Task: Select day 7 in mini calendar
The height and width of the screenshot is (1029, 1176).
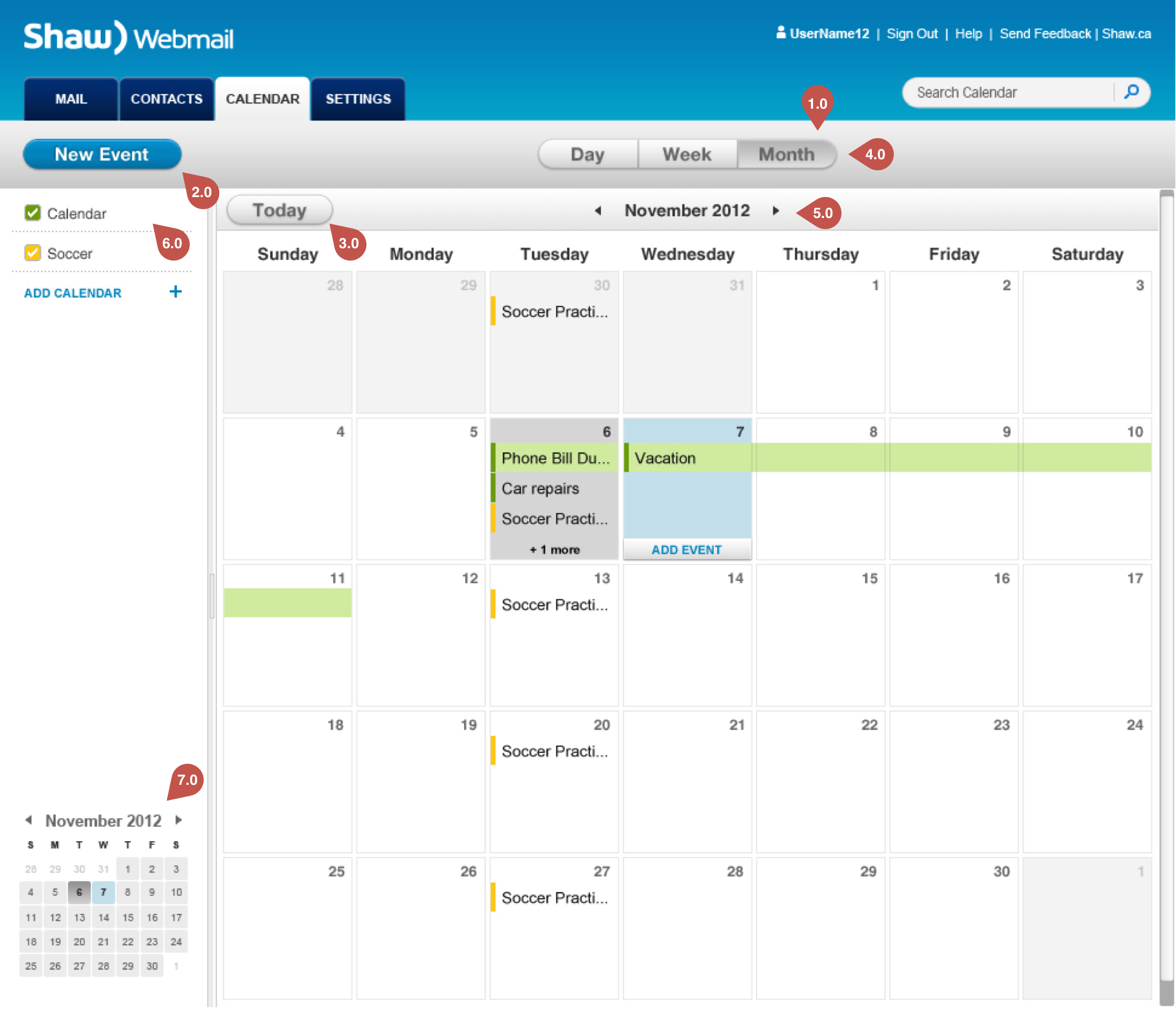Action: pos(104,892)
